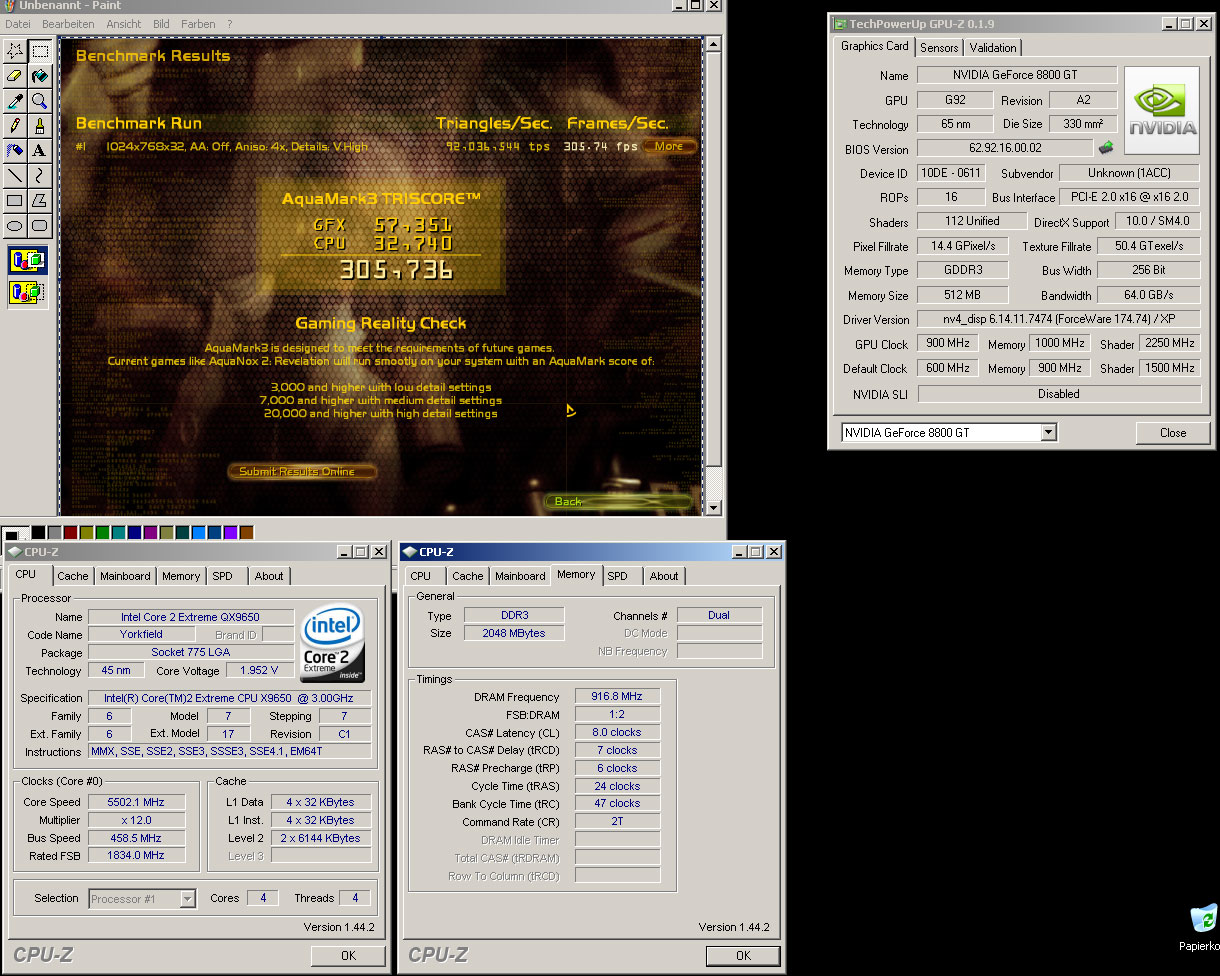Open Cache tab in the left CPU-Z window

[72, 576]
